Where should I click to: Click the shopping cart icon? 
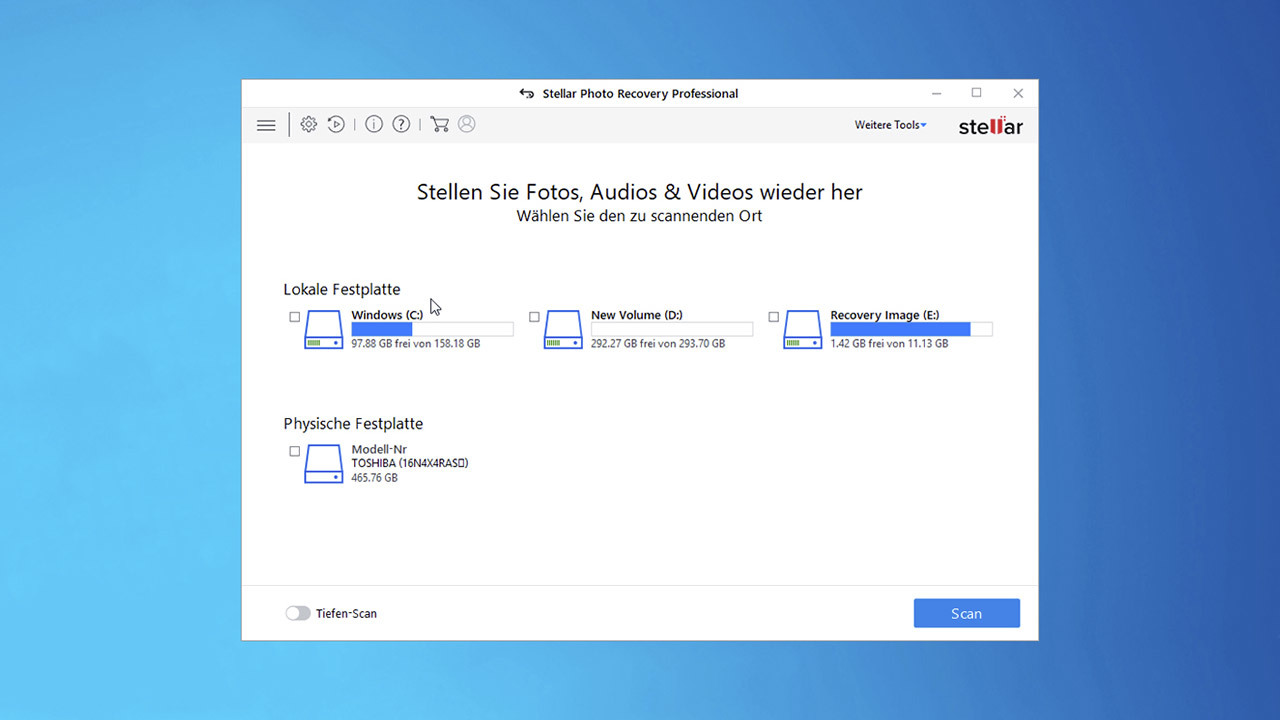(x=439, y=124)
